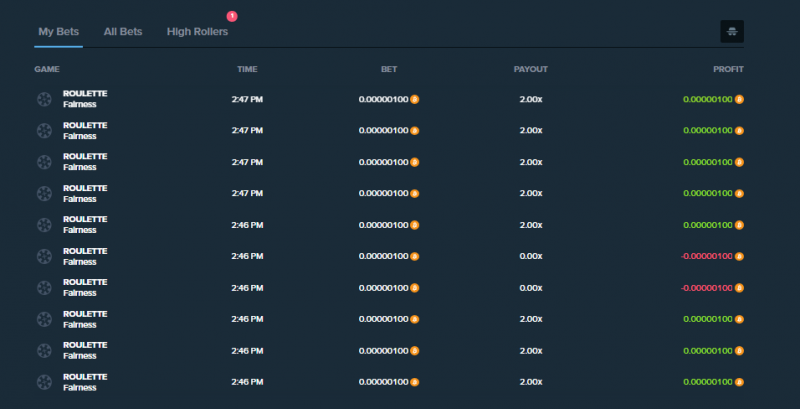Open Fairness link in the bottommost roulette row
Viewport: 800px width, 409px height.
(x=80, y=388)
